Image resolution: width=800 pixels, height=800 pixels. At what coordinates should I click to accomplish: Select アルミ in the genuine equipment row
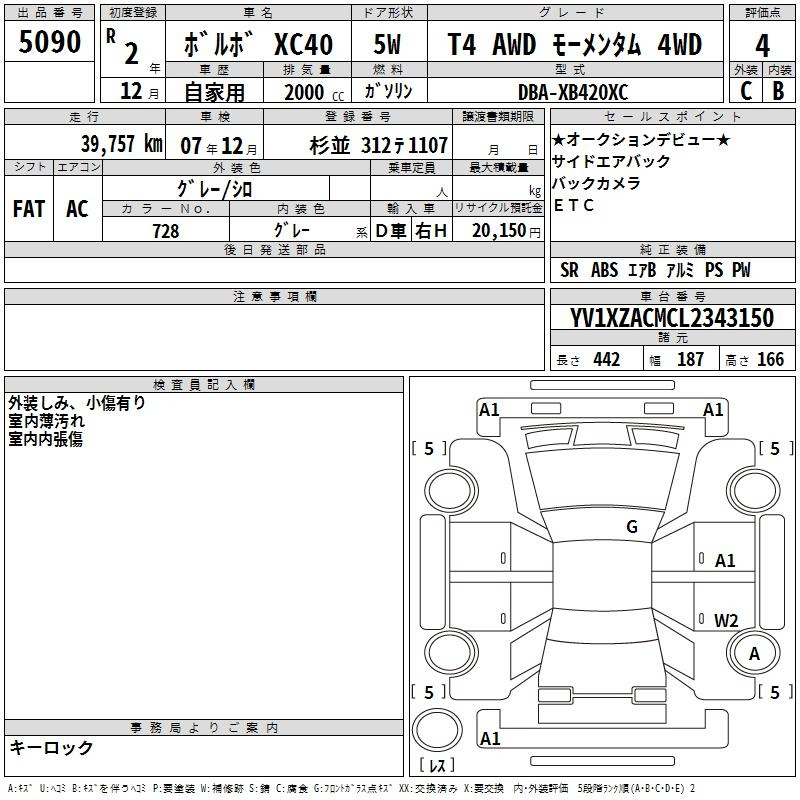(680, 270)
